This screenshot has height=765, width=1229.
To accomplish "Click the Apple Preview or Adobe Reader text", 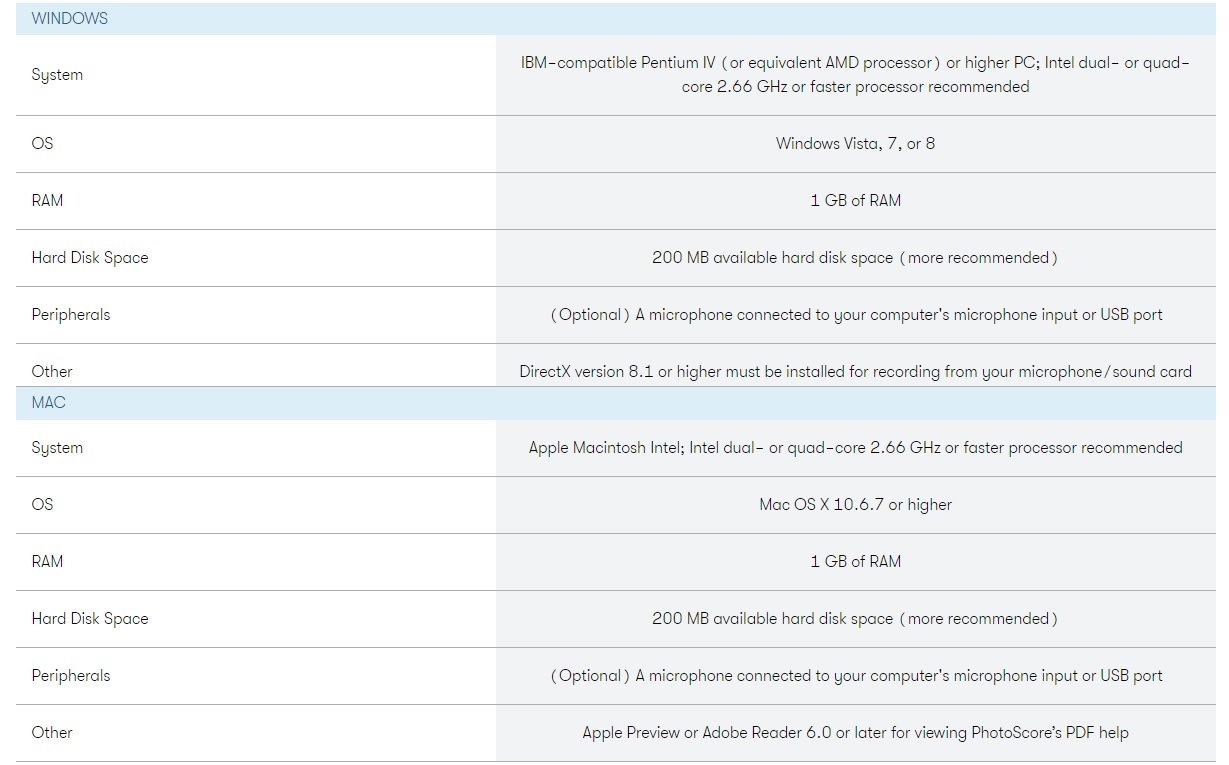I will (855, 732).
